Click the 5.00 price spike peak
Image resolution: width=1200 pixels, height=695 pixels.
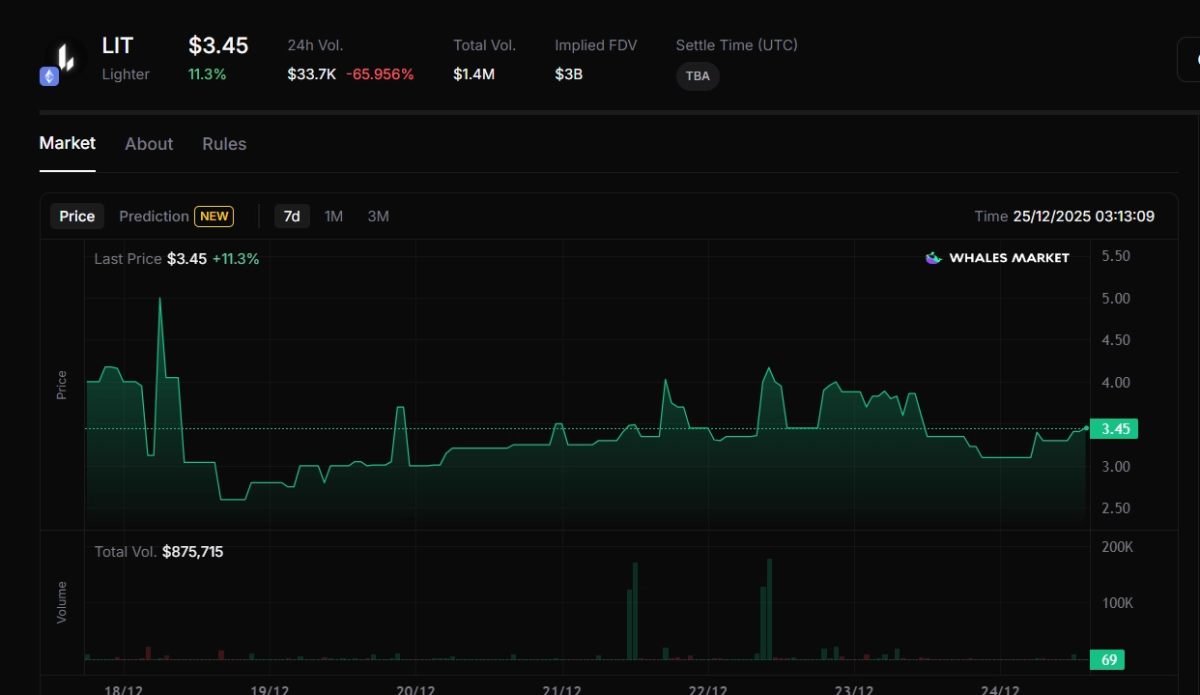pyautogui.click(x=160, y=299)
